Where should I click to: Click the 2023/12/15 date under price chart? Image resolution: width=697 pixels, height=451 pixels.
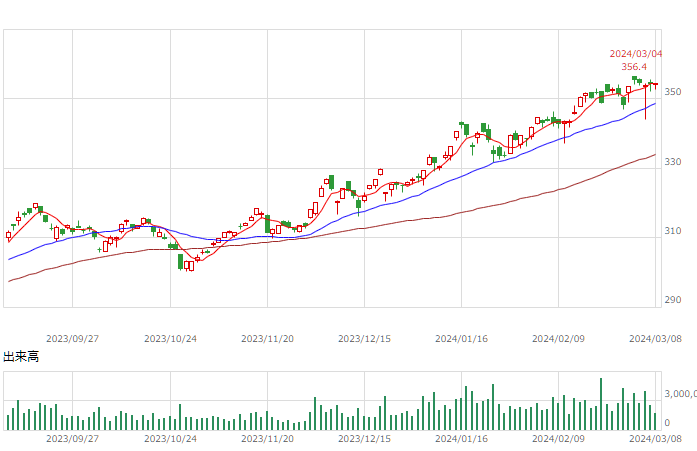(x=364, y=339)
